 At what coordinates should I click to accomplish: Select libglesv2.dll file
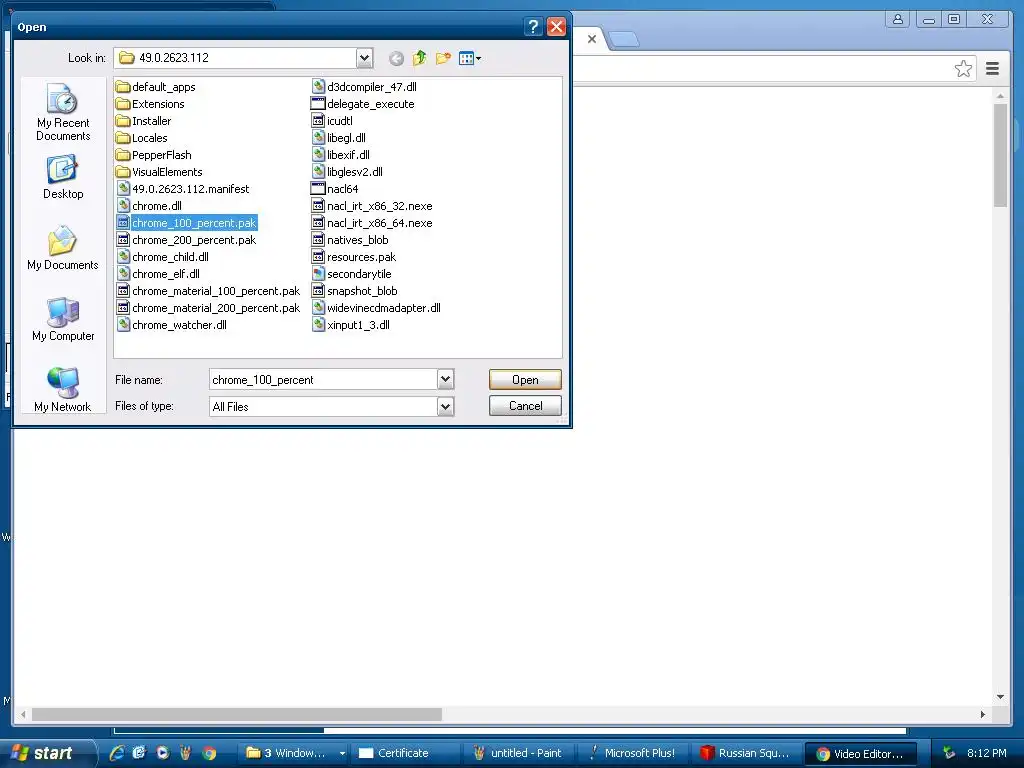coord(347,172)
